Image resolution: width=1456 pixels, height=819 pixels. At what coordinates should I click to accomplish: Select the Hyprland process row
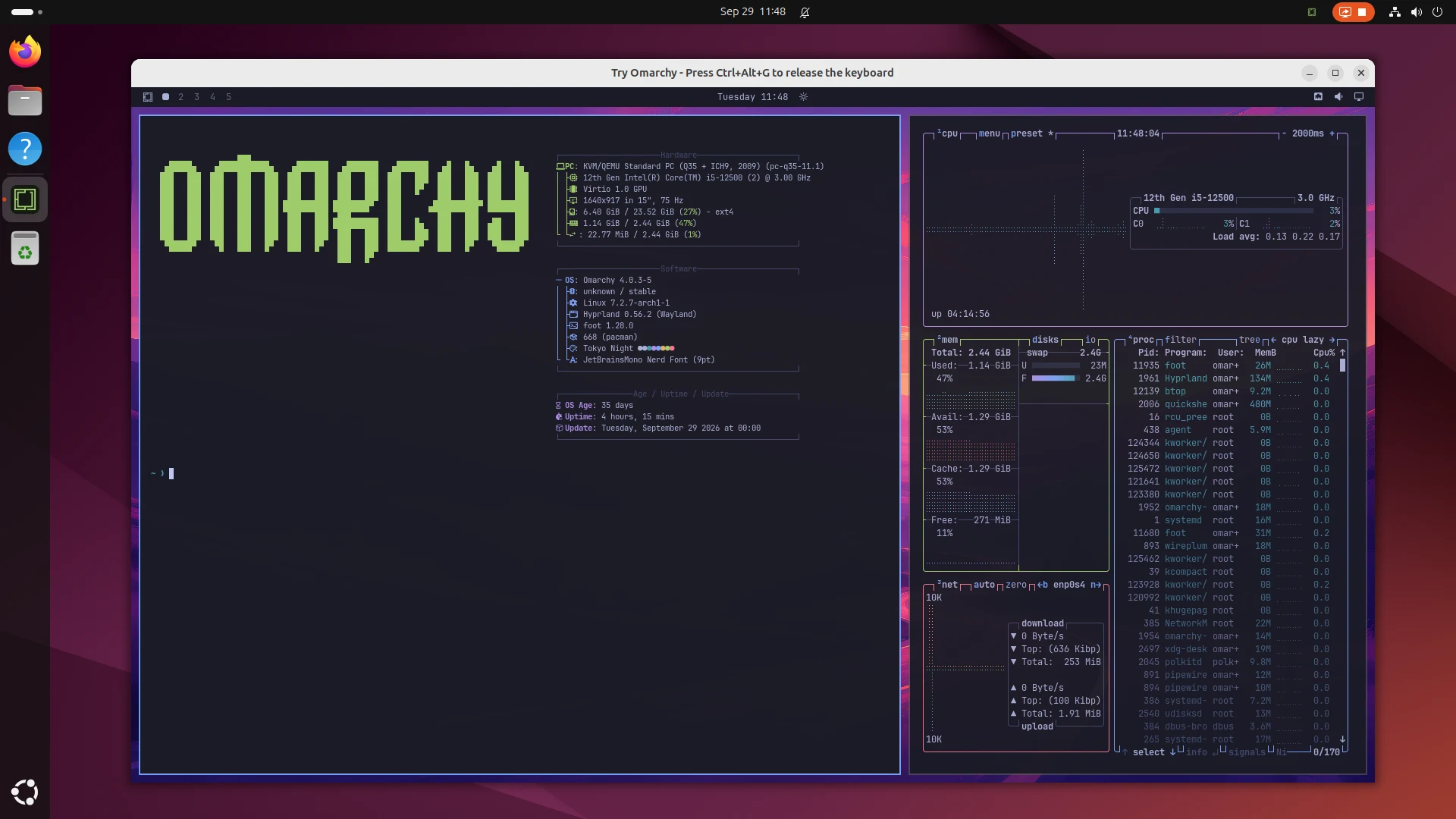coord(1230,378)
